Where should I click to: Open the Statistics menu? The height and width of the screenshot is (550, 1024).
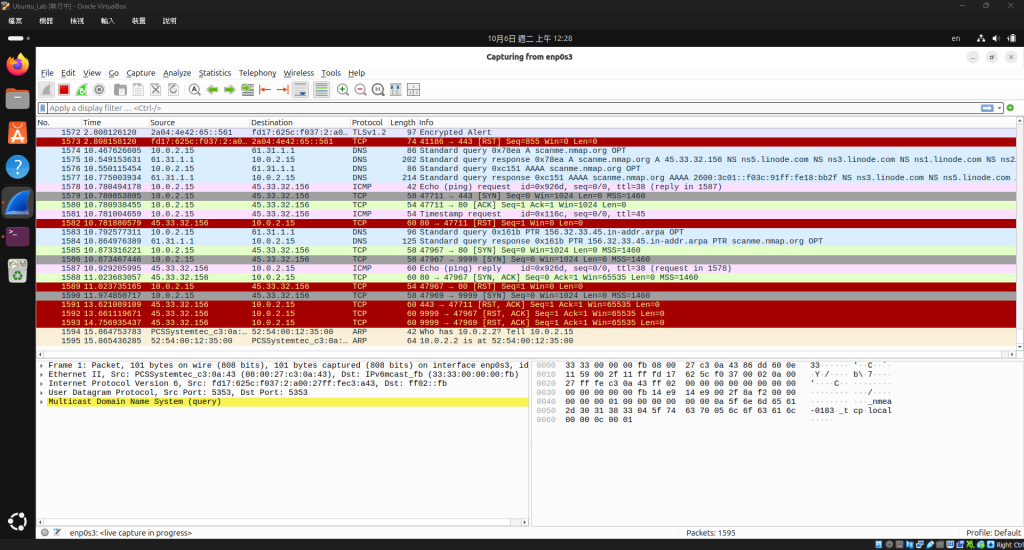click(x=215, y=73)
